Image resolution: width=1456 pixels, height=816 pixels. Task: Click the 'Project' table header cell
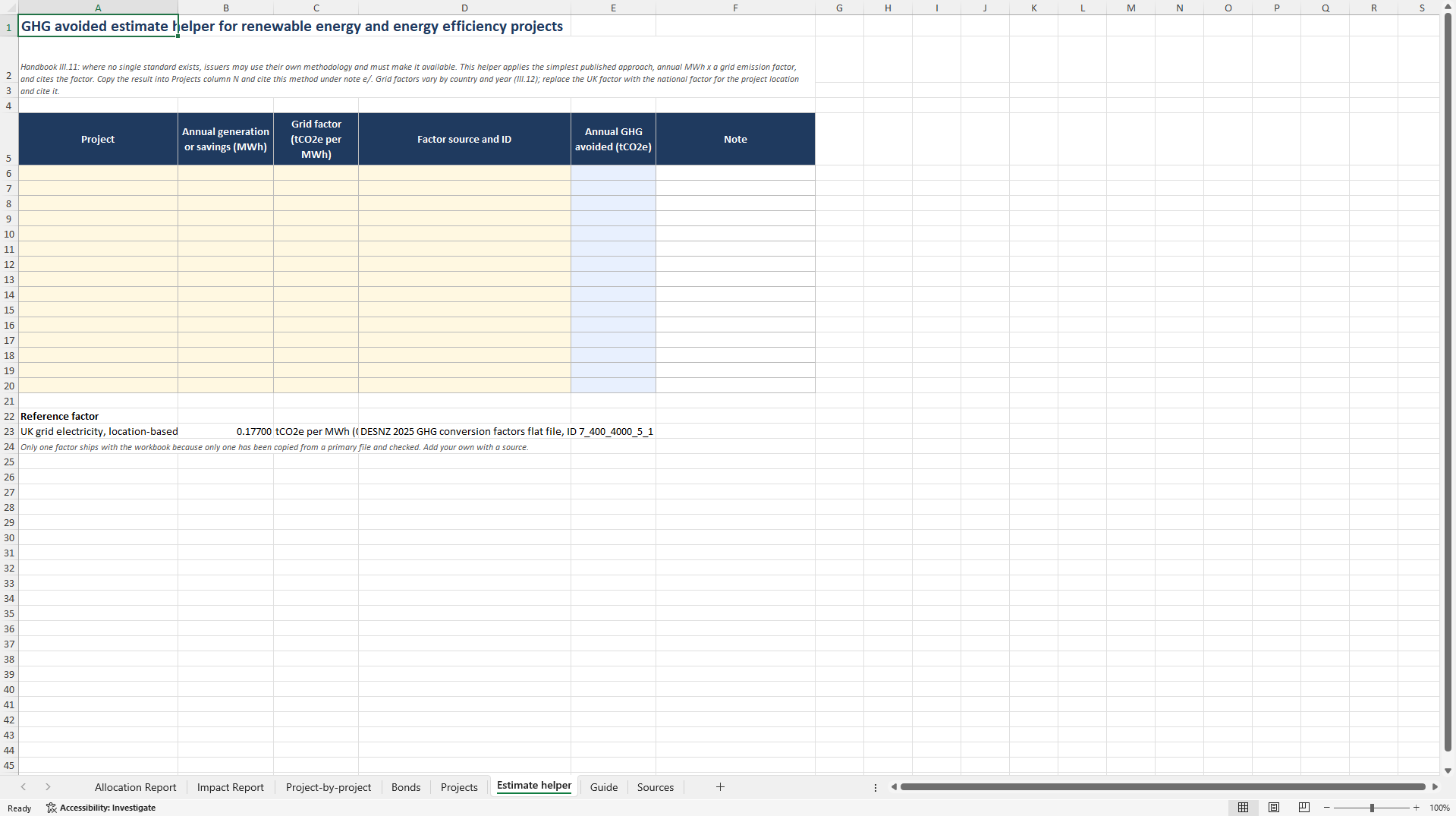(98, 139)
